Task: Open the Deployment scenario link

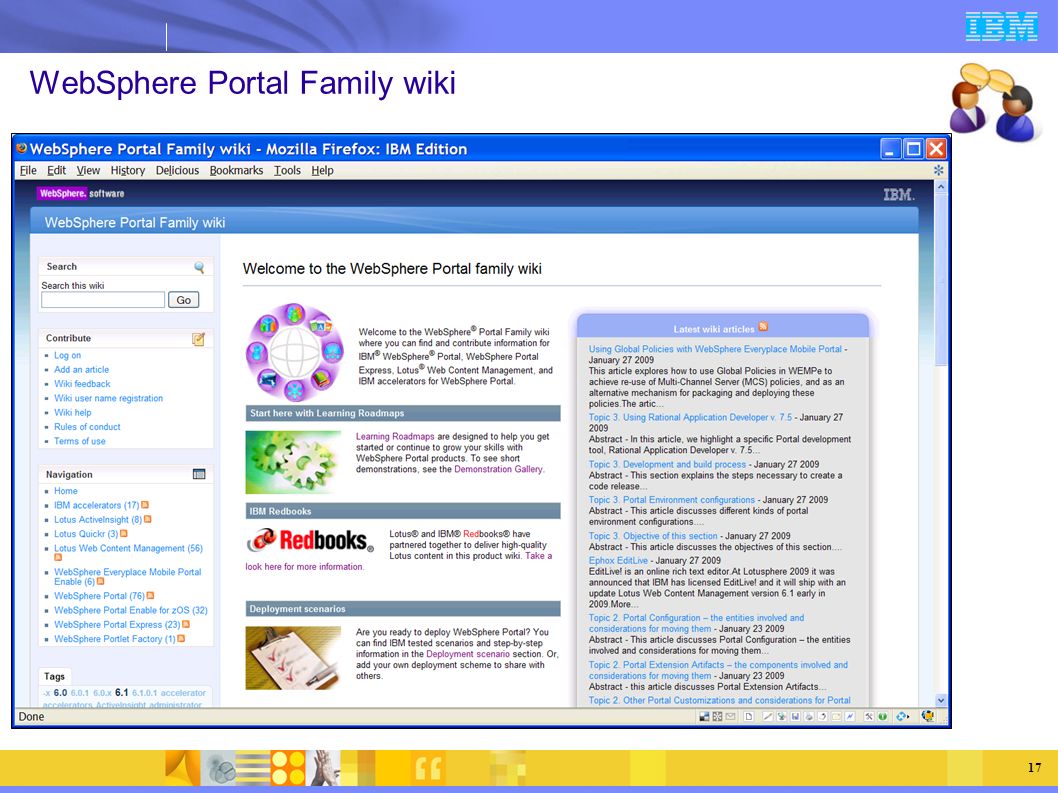Action: [x=468, y=654]
